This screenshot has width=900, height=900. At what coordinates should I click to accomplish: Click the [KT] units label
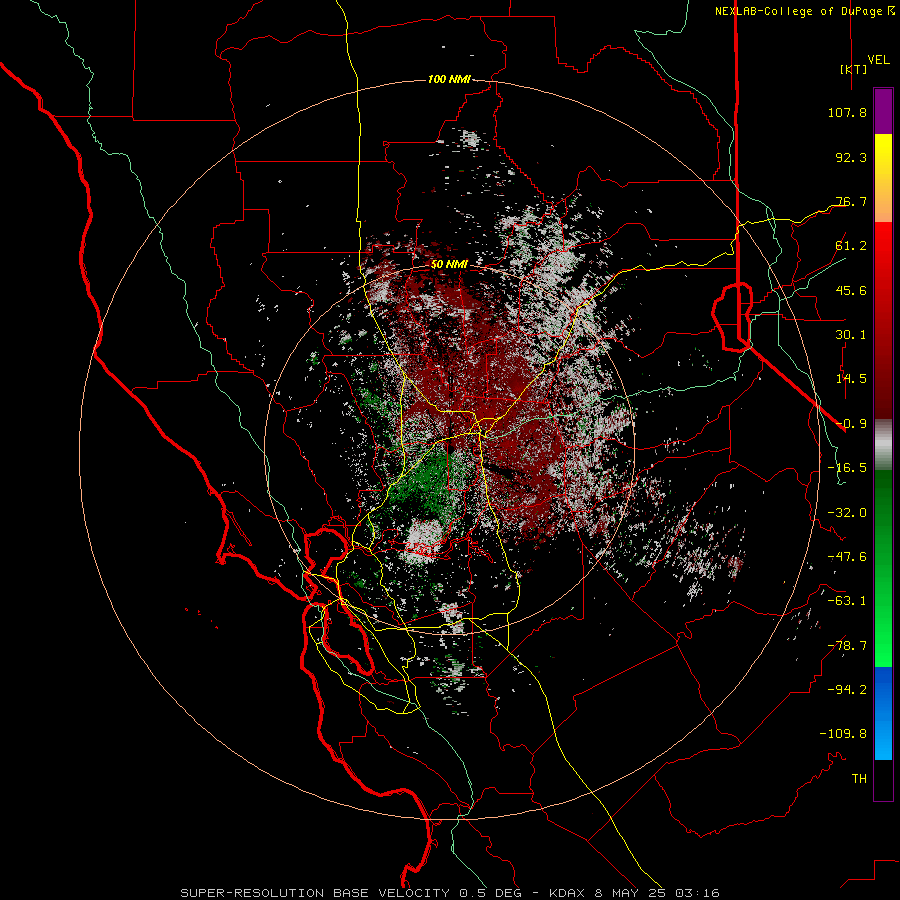(x=854, y=69)
